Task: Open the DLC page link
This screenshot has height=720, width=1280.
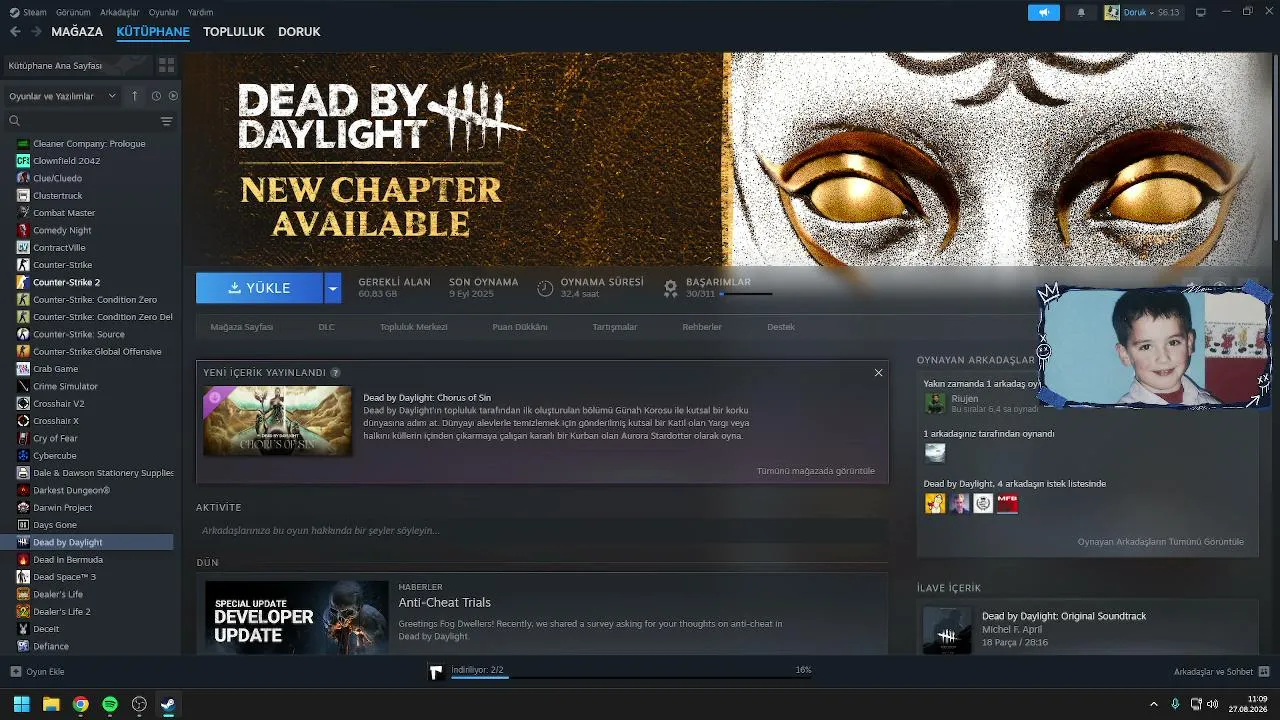Action: [327, 327]
